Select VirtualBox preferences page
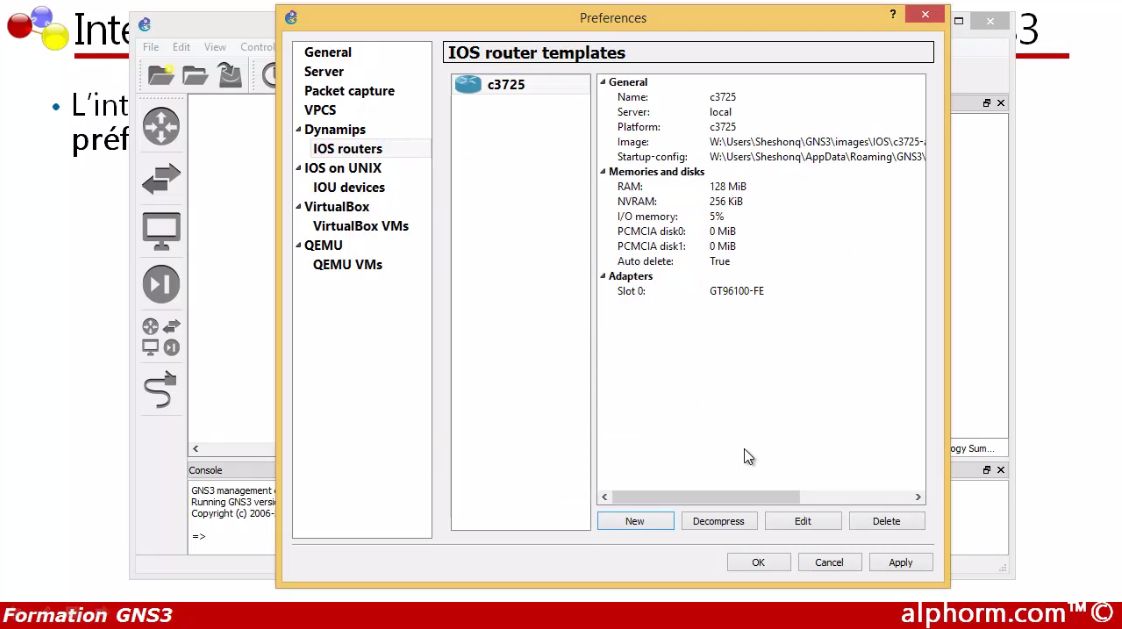The width and height of the screenshot is (1122, 629). [x=337, y=207]
